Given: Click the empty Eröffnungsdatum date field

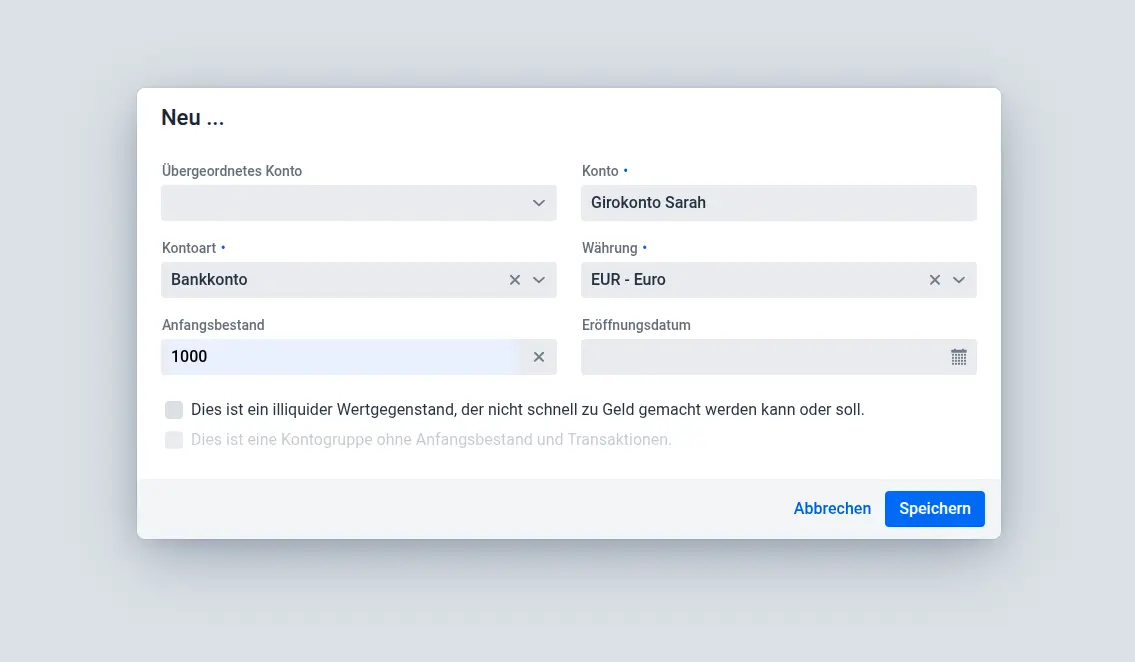Looking at the screenshot, I should coord(760,357).
